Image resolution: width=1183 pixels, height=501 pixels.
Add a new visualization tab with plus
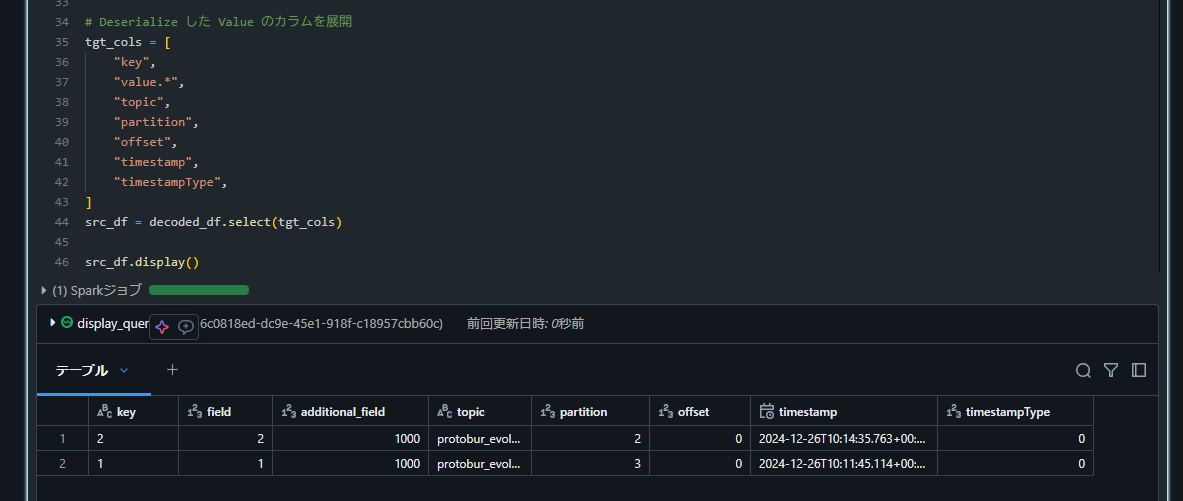pos(172,370)
